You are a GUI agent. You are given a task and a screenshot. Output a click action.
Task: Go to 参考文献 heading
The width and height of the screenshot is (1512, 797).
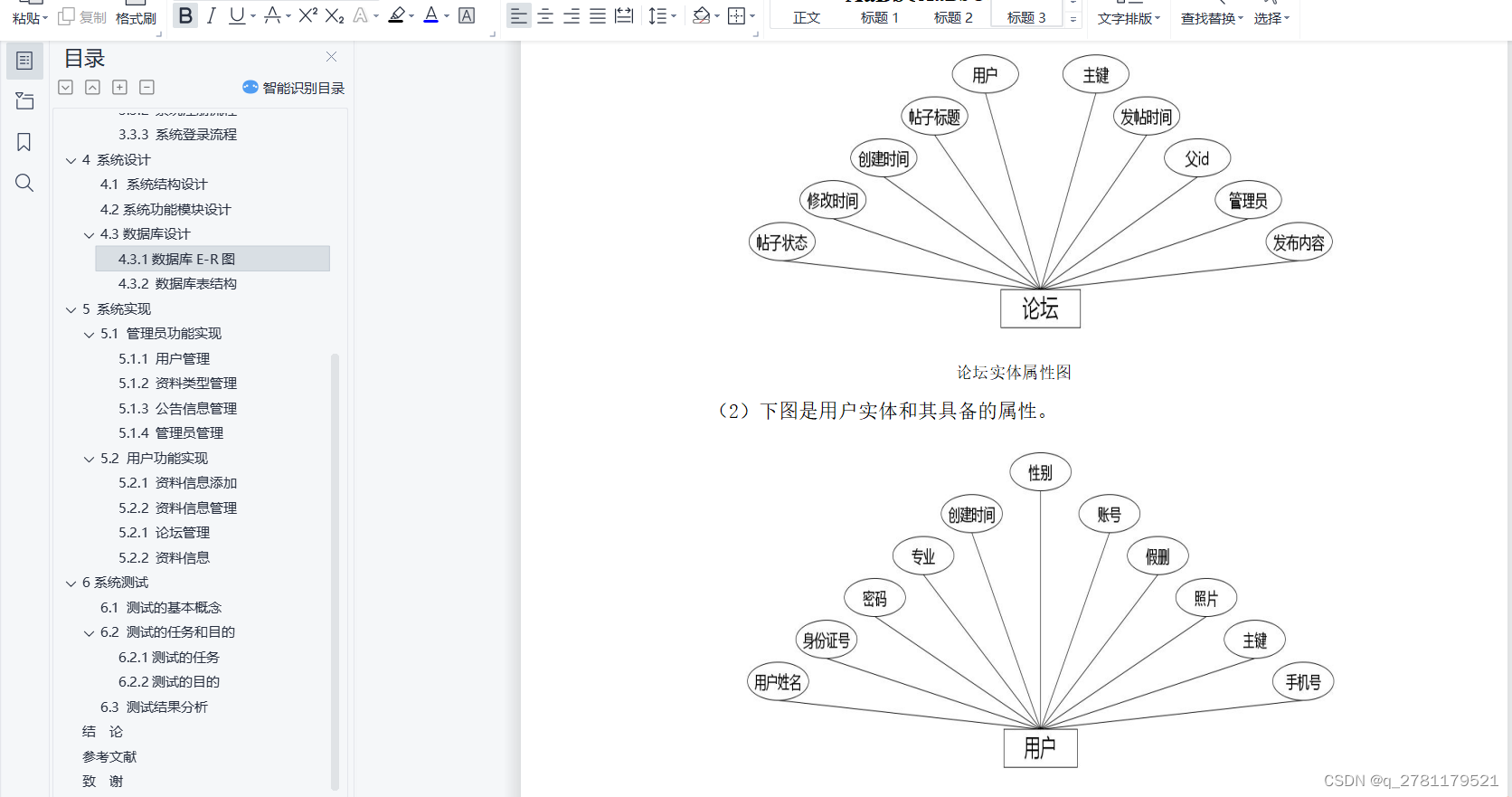pyautogui.click(x=109, y=756)
